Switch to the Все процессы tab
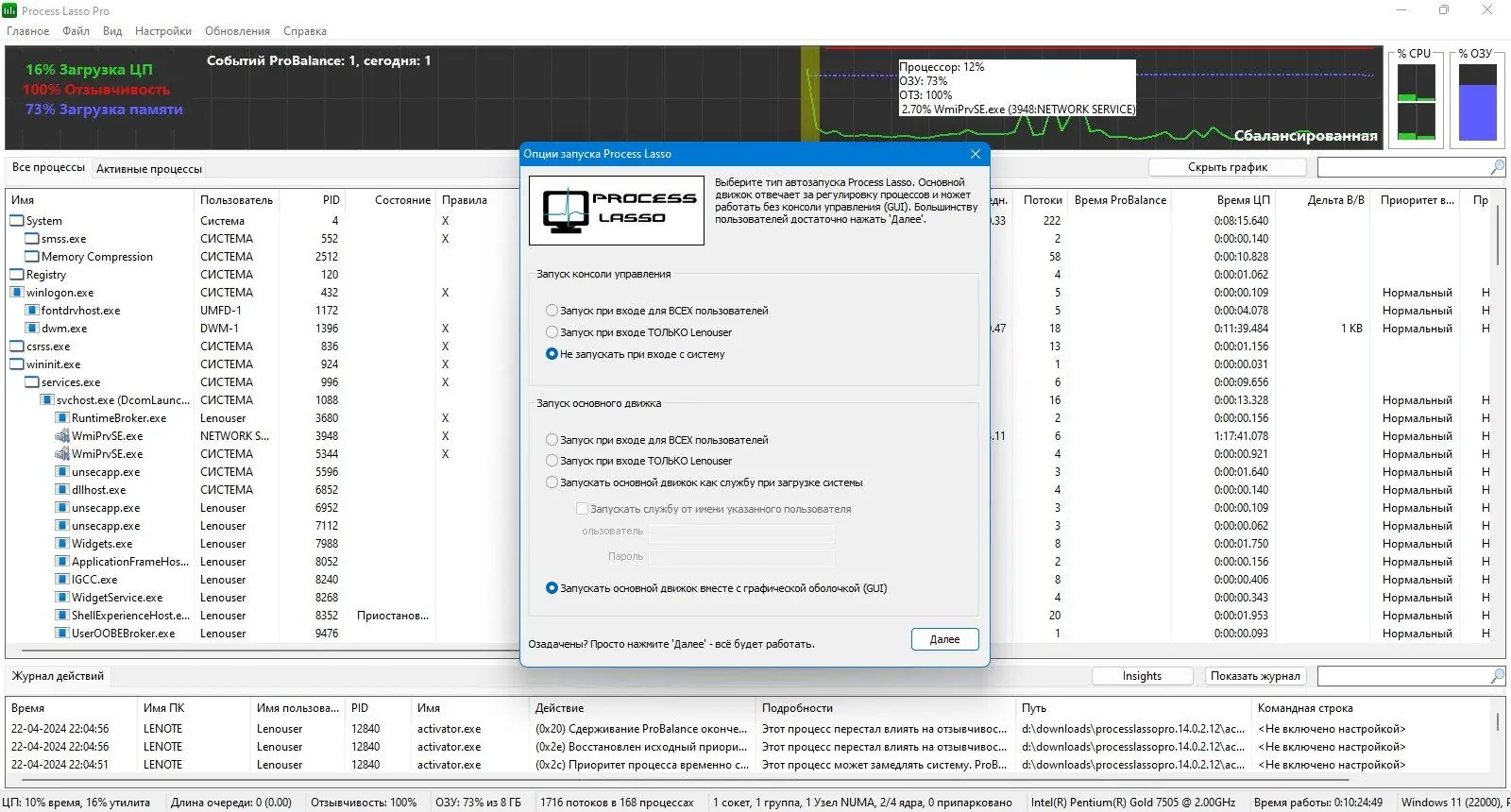The height and width of the screenshot is (812, 1511). [x=48, y=168]
